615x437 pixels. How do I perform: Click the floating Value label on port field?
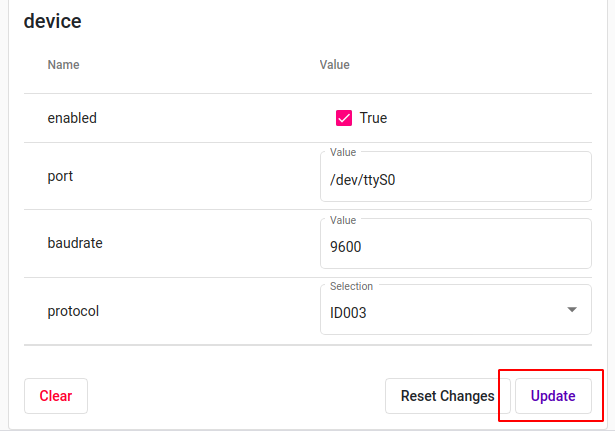(x=343, y=152)
